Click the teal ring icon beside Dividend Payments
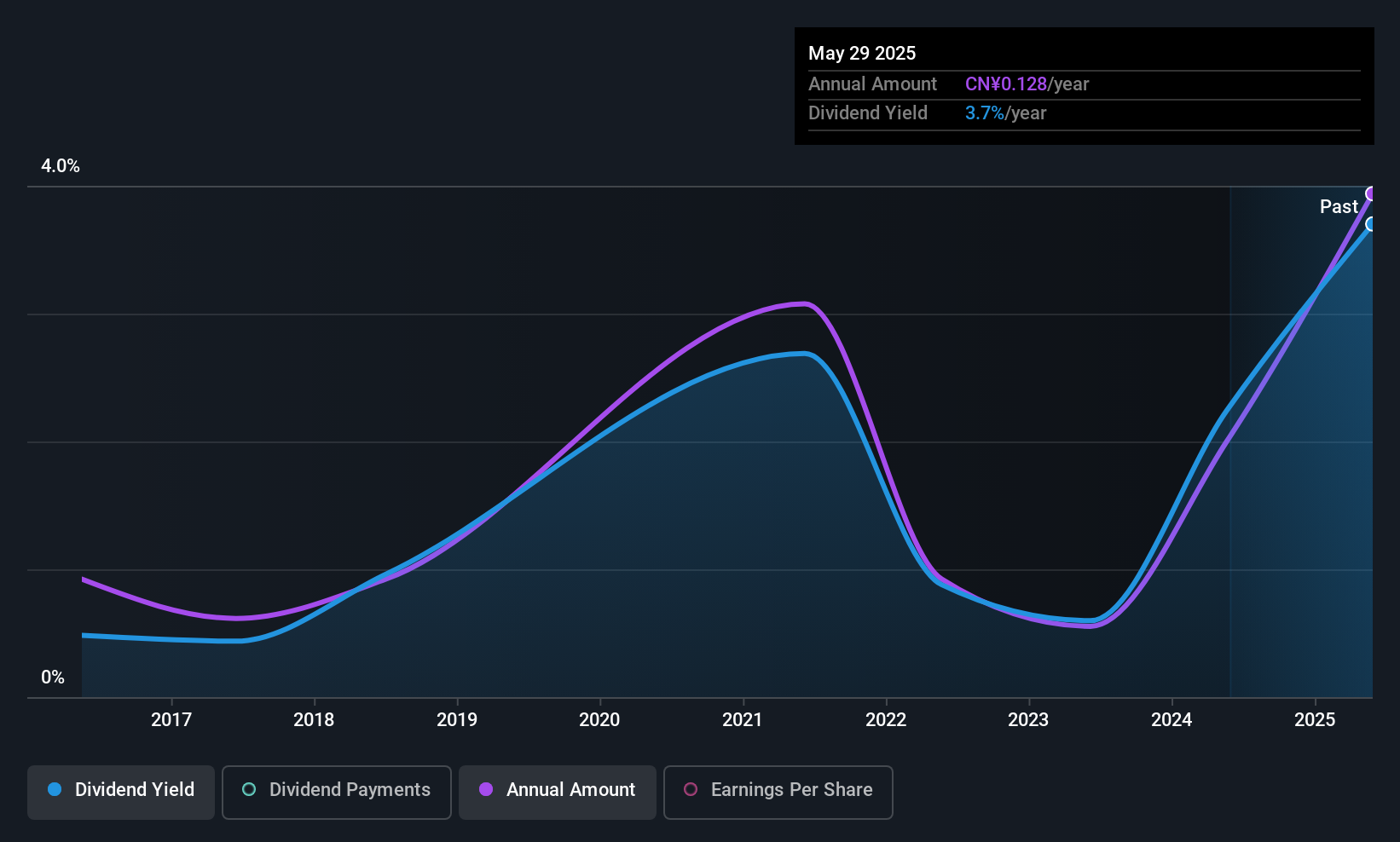The width and height of the screenshot is (1400, 842). 249,789
